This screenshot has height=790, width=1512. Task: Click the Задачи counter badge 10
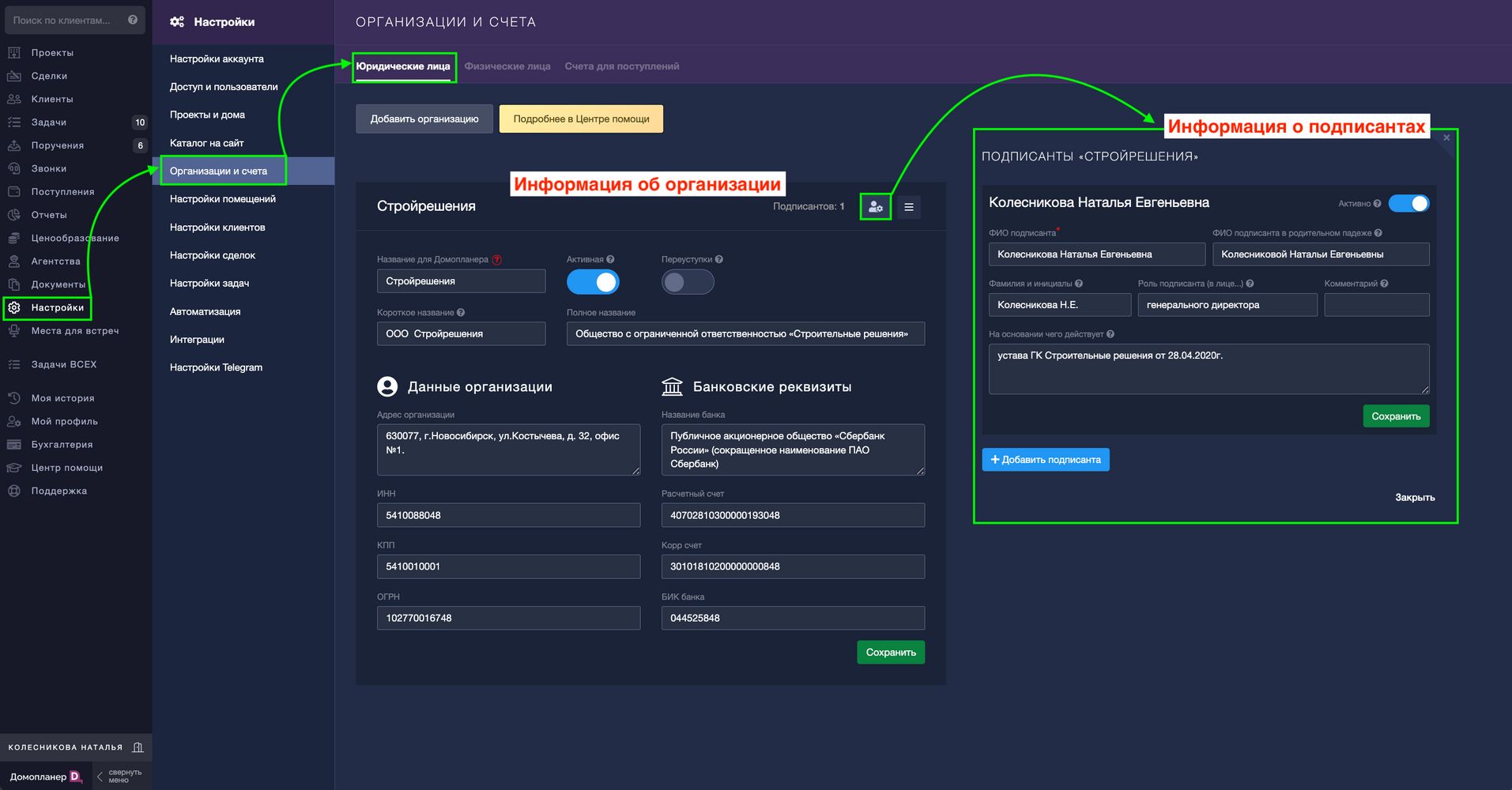(140, 122)
